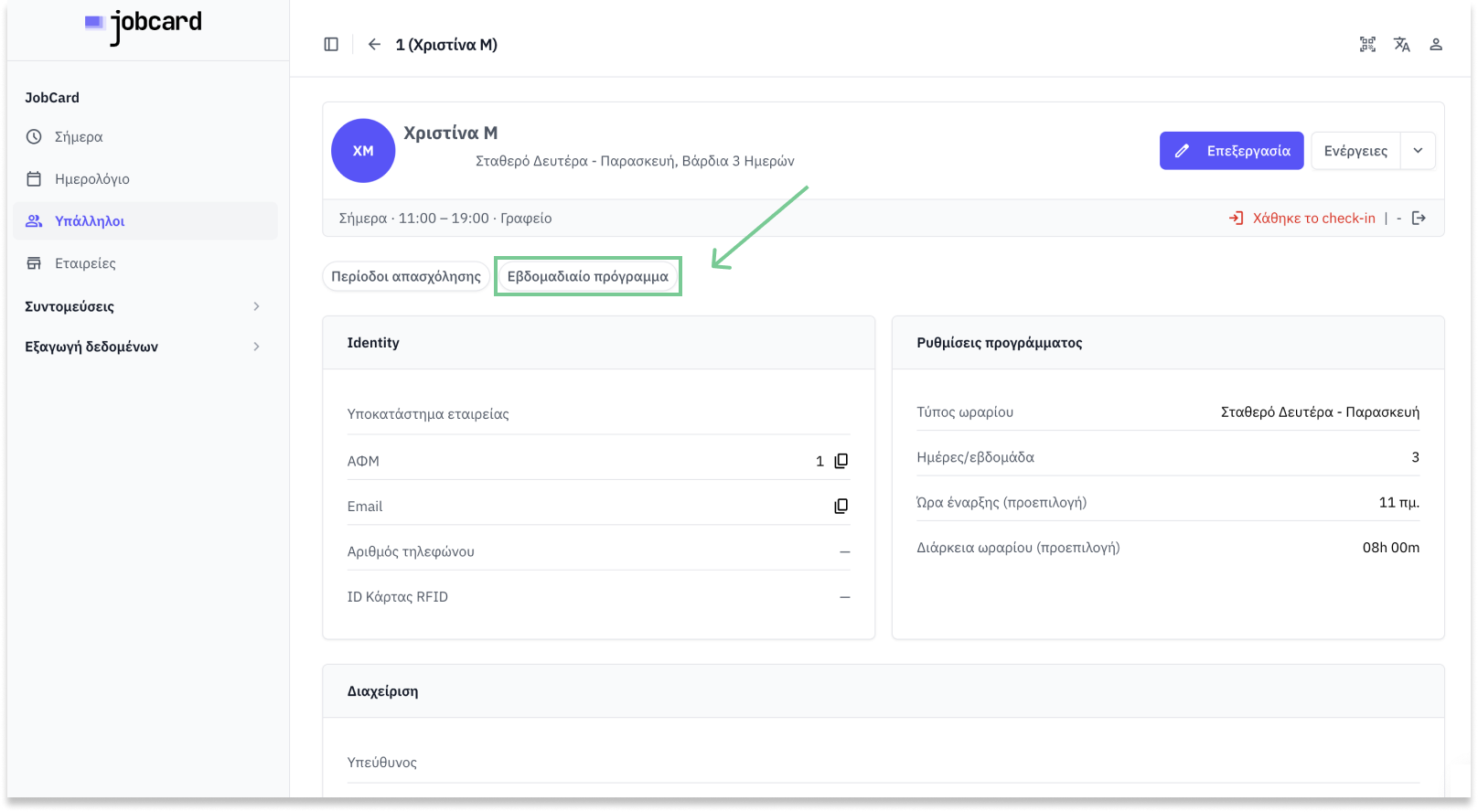The width and height of the screenshot is (1478, 812).
Task: Open the language translation icon
Action: [1401, 44]
